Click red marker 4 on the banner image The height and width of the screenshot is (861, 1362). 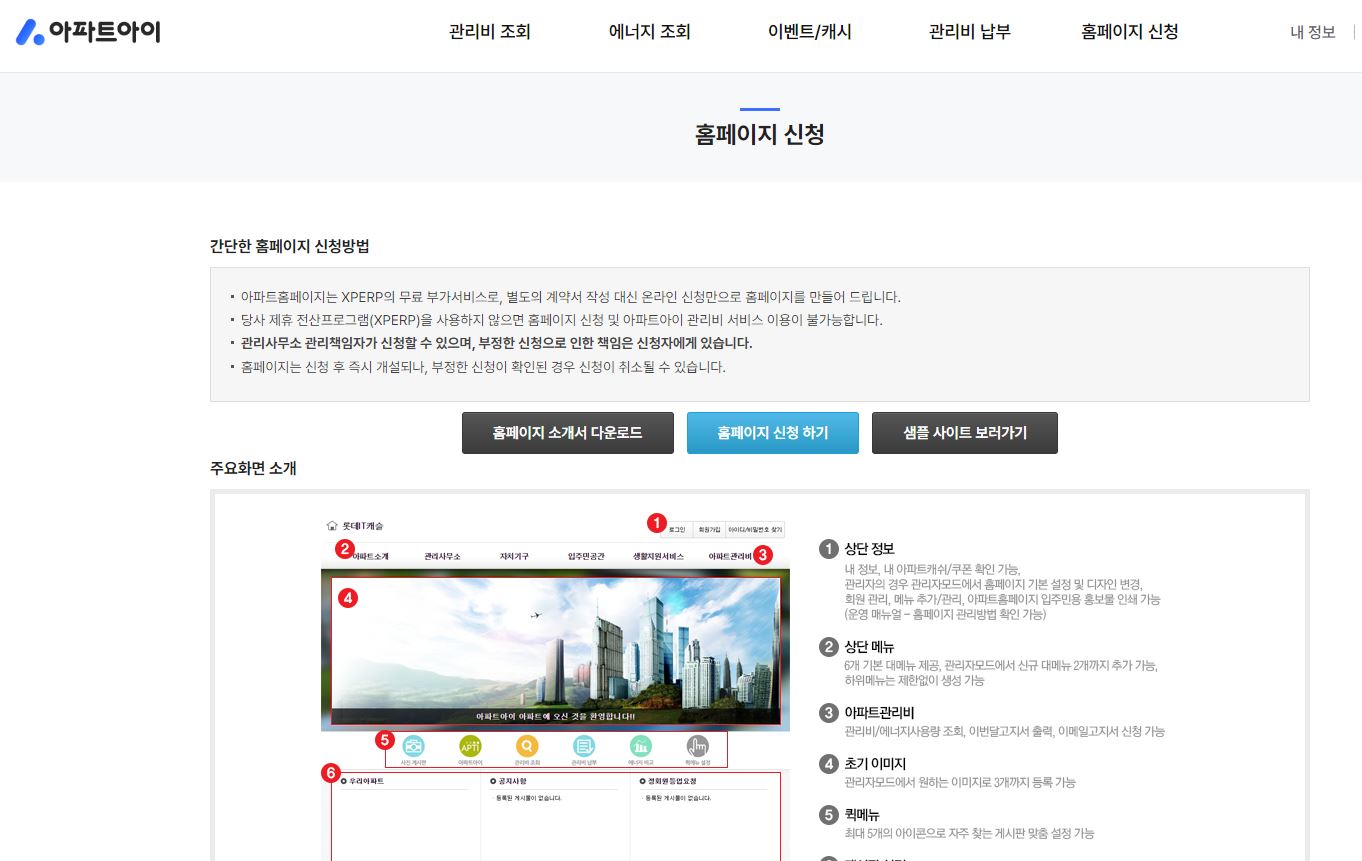(348, 598)
